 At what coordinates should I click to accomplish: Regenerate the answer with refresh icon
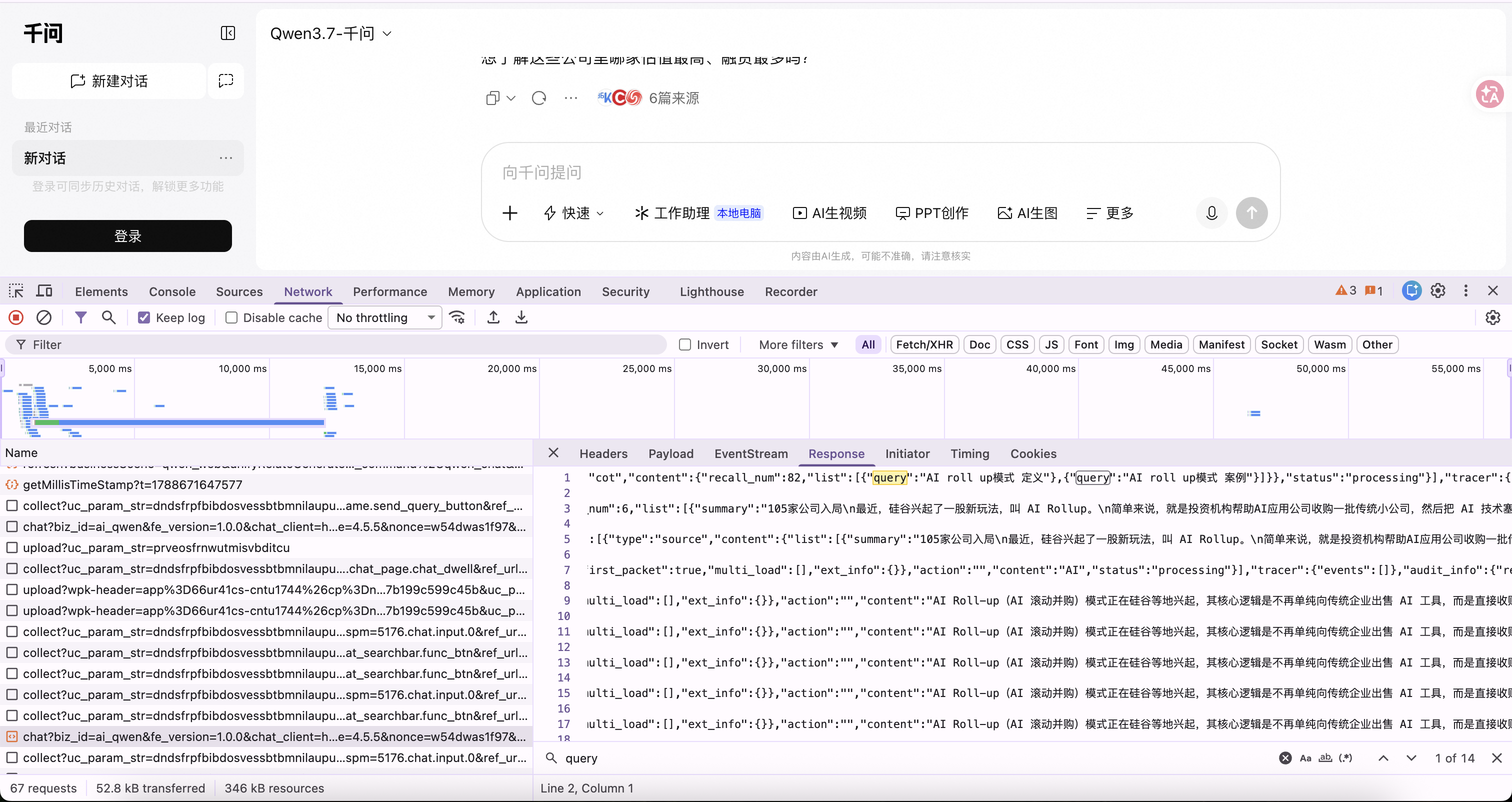[539, 98]
